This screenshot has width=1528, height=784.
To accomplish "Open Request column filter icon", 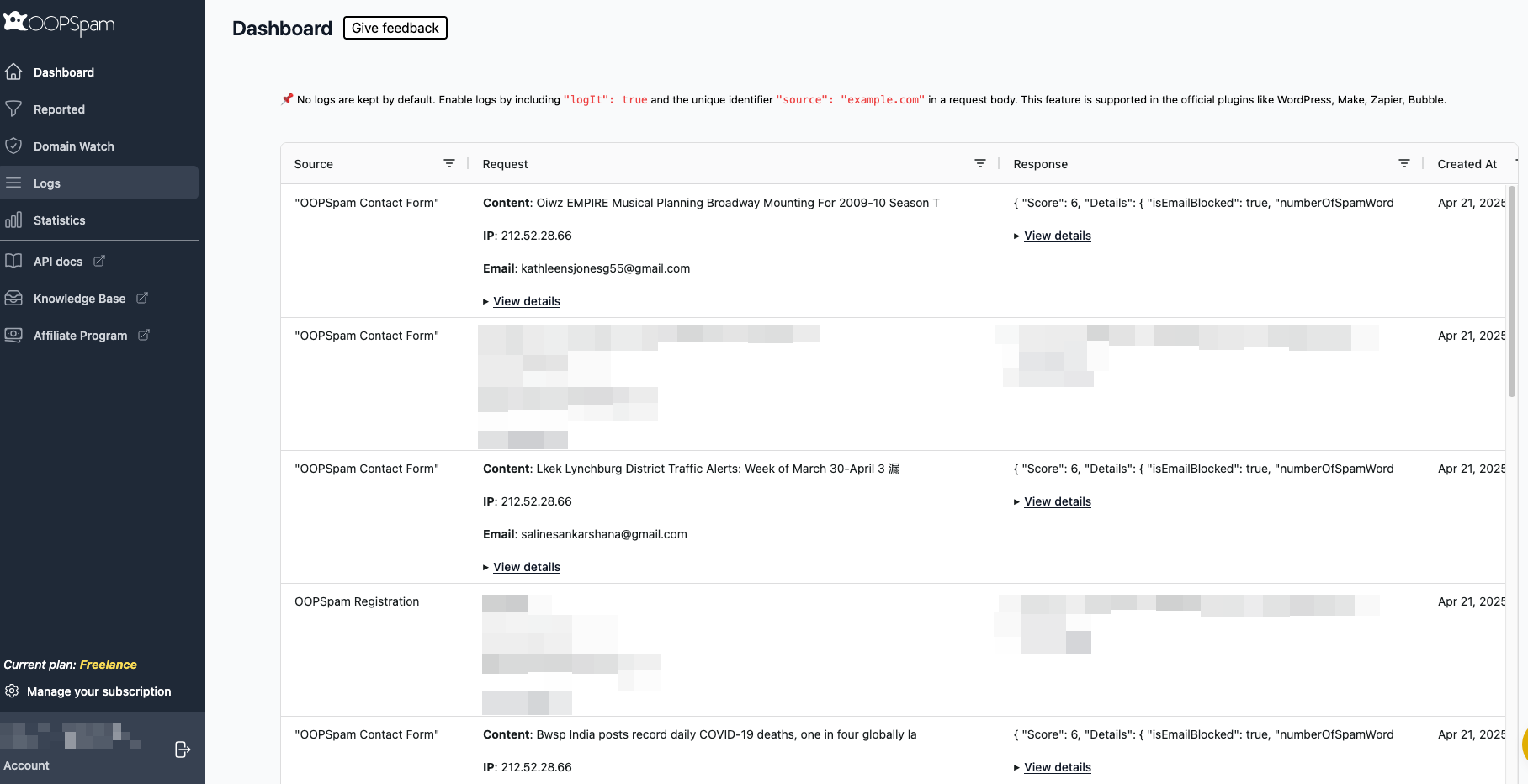I will (980, 163).
